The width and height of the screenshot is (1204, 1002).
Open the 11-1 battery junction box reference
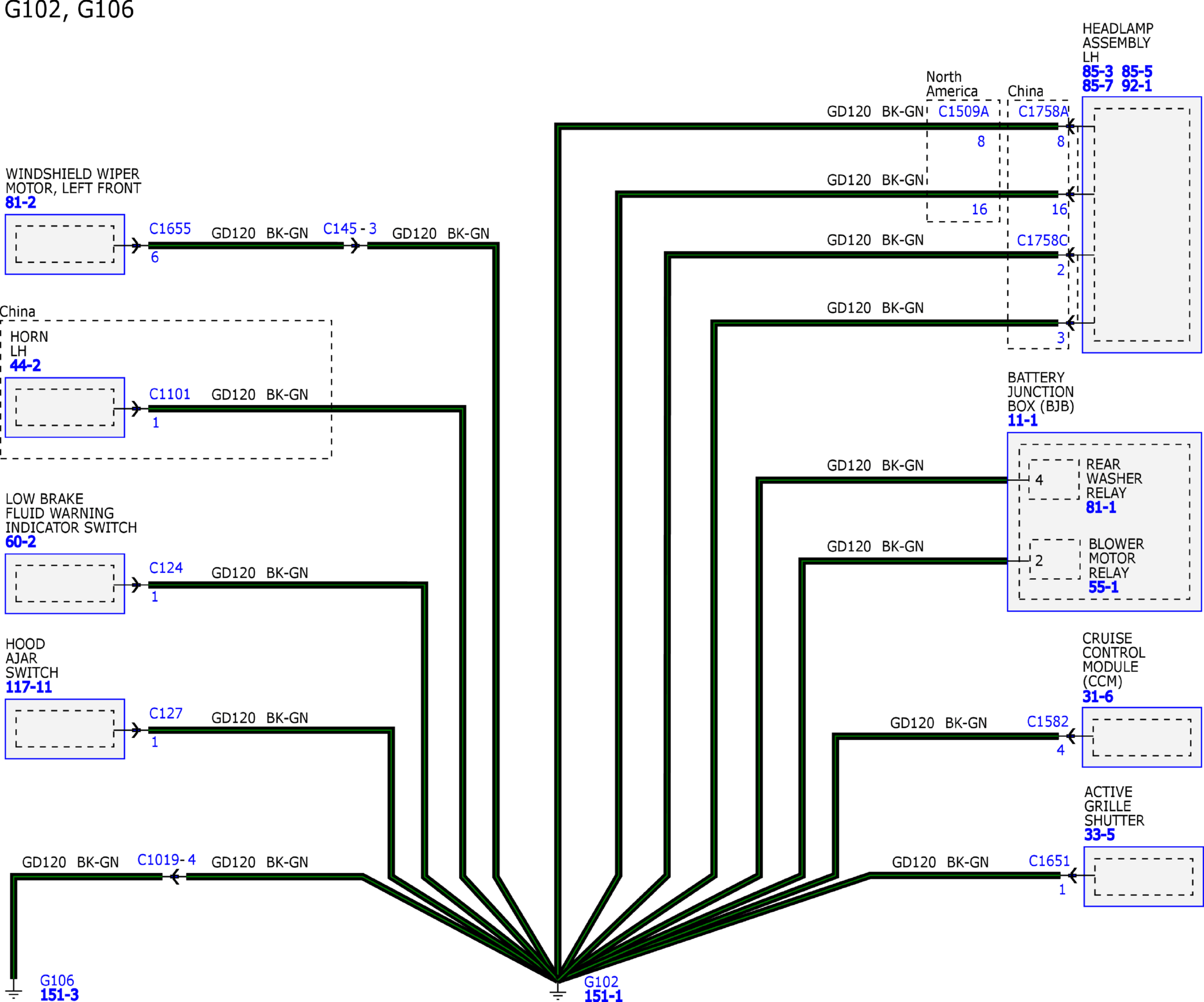tap(1022, 420)
